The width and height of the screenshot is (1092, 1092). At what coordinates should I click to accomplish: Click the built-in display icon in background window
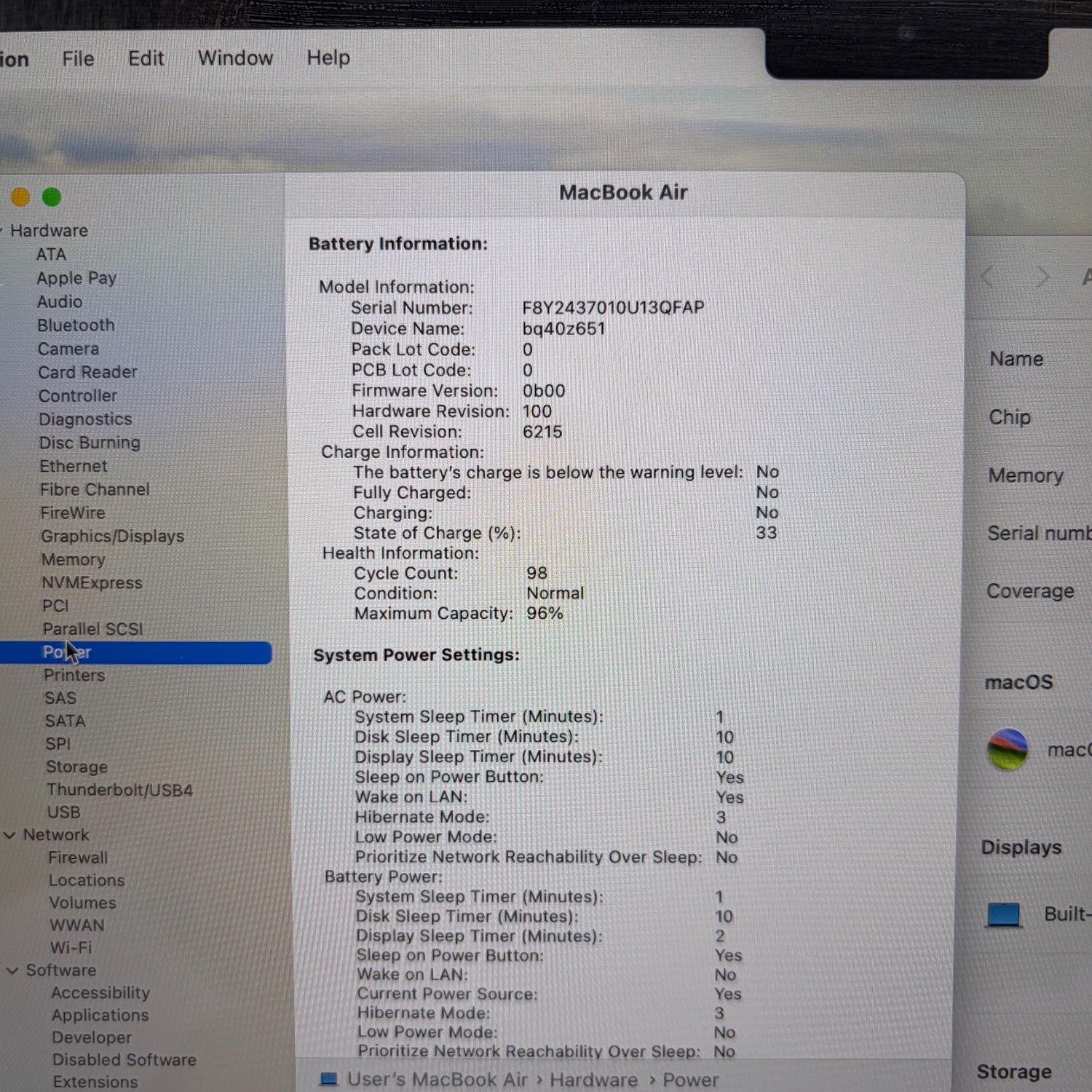click(1004, 914)
